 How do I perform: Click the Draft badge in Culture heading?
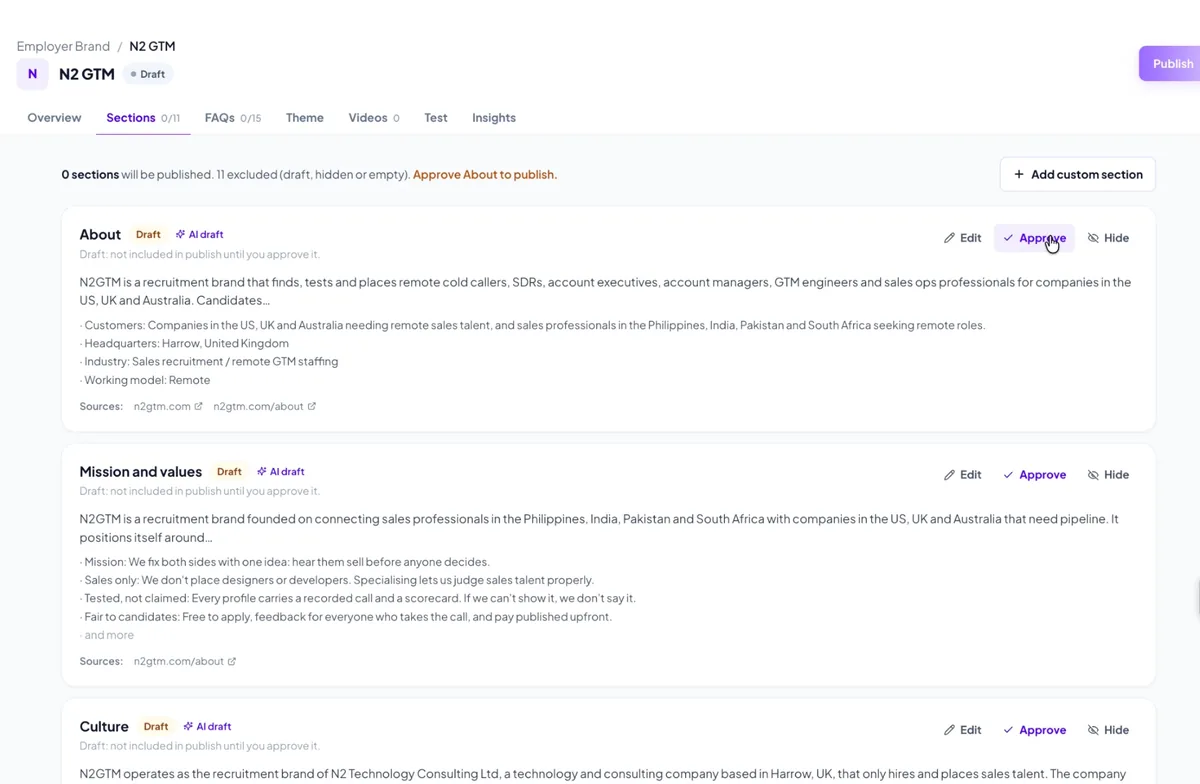[156, 727]
